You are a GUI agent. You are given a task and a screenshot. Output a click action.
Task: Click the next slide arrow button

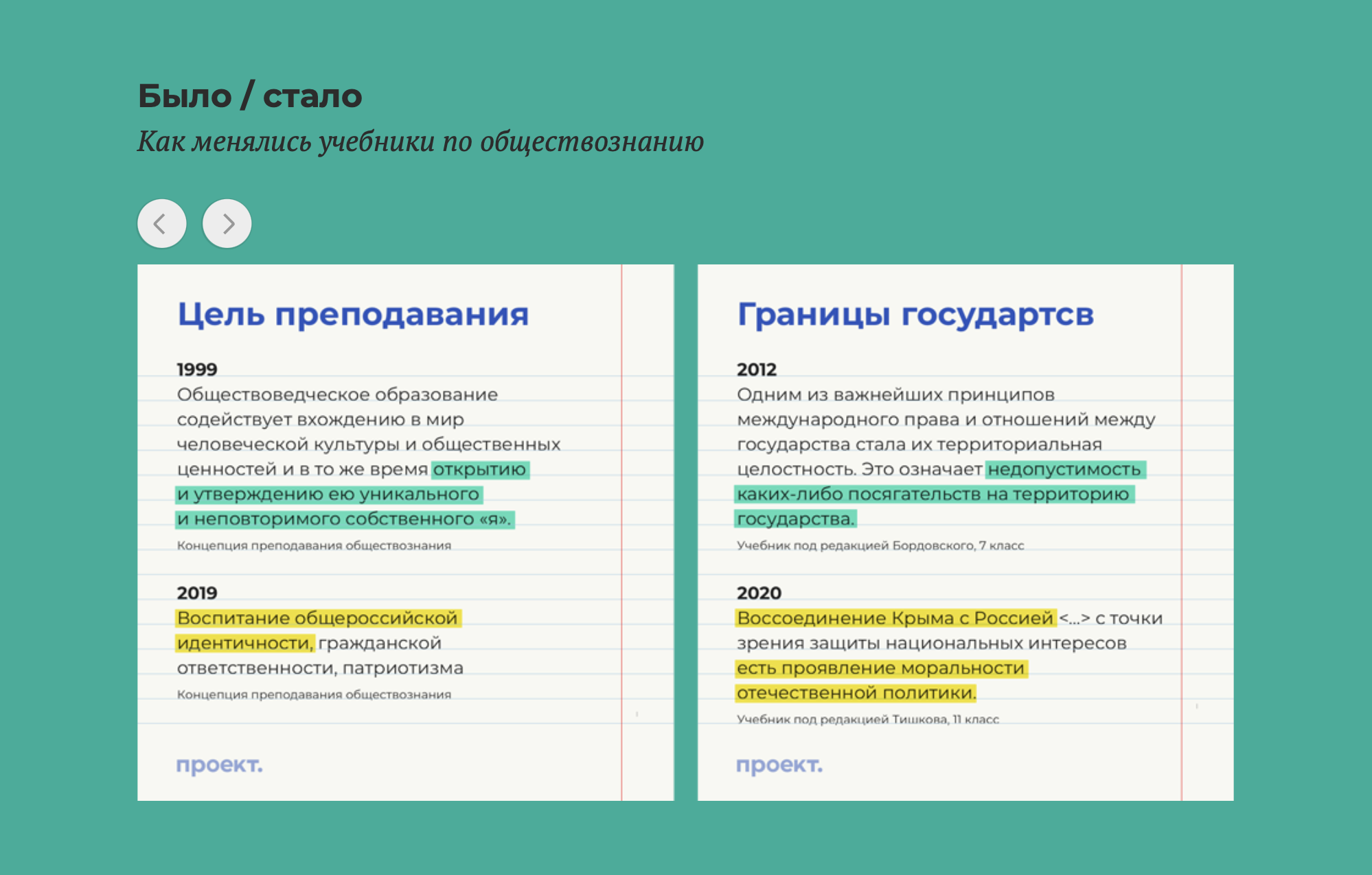227,223
